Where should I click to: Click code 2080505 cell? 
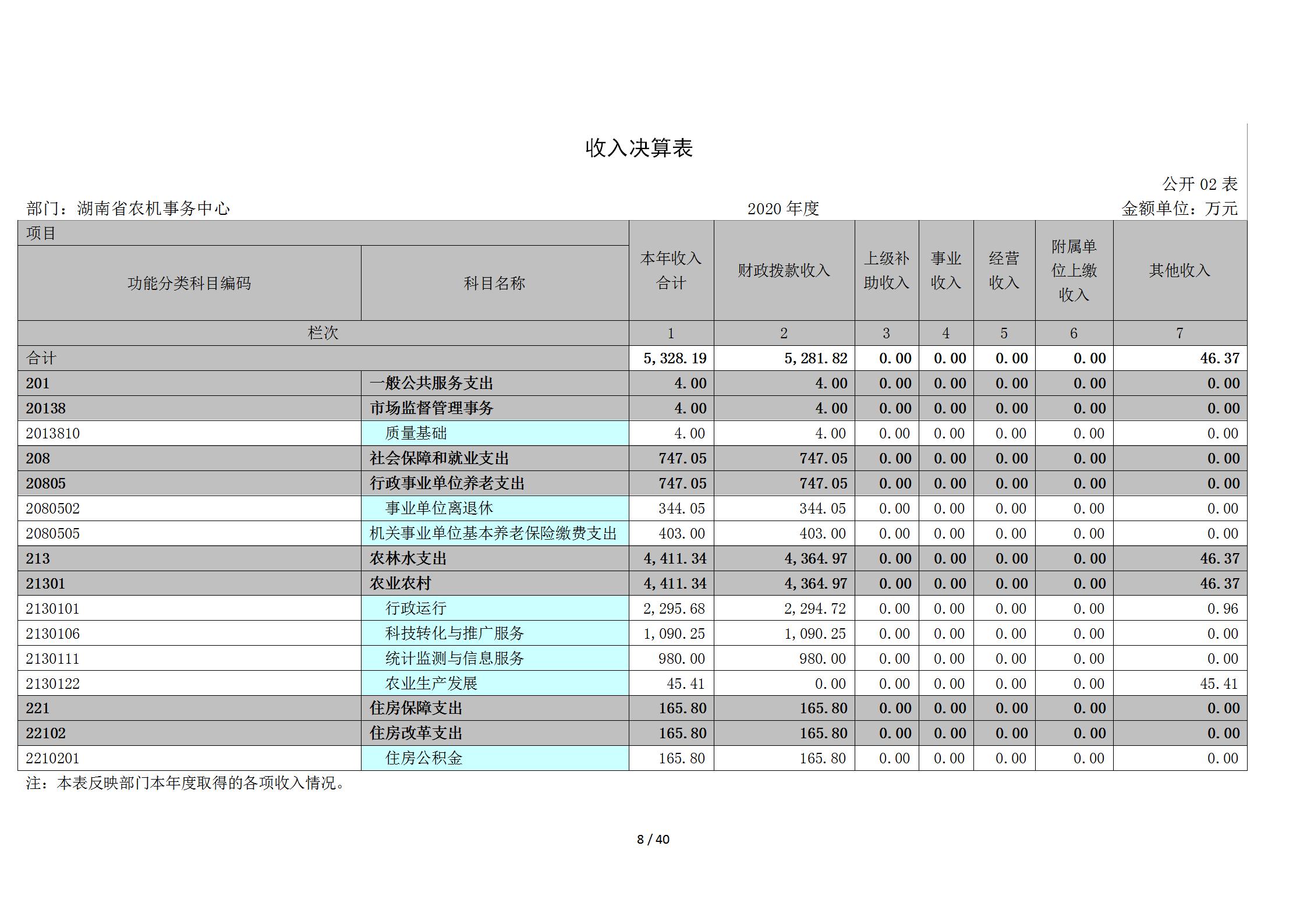[189, 533]
